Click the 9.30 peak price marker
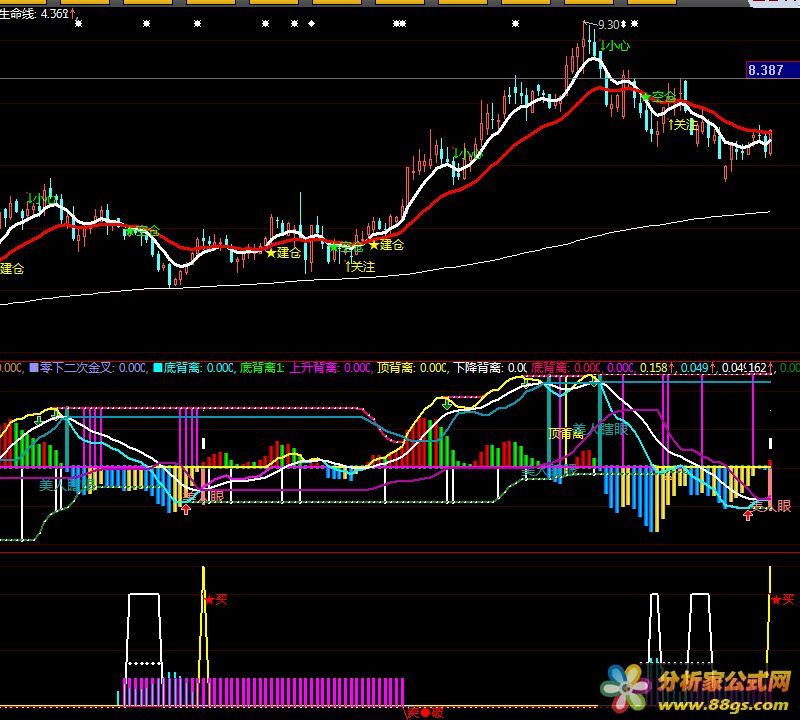This screenshot has width=800, height=720. (x=608, y=25)
